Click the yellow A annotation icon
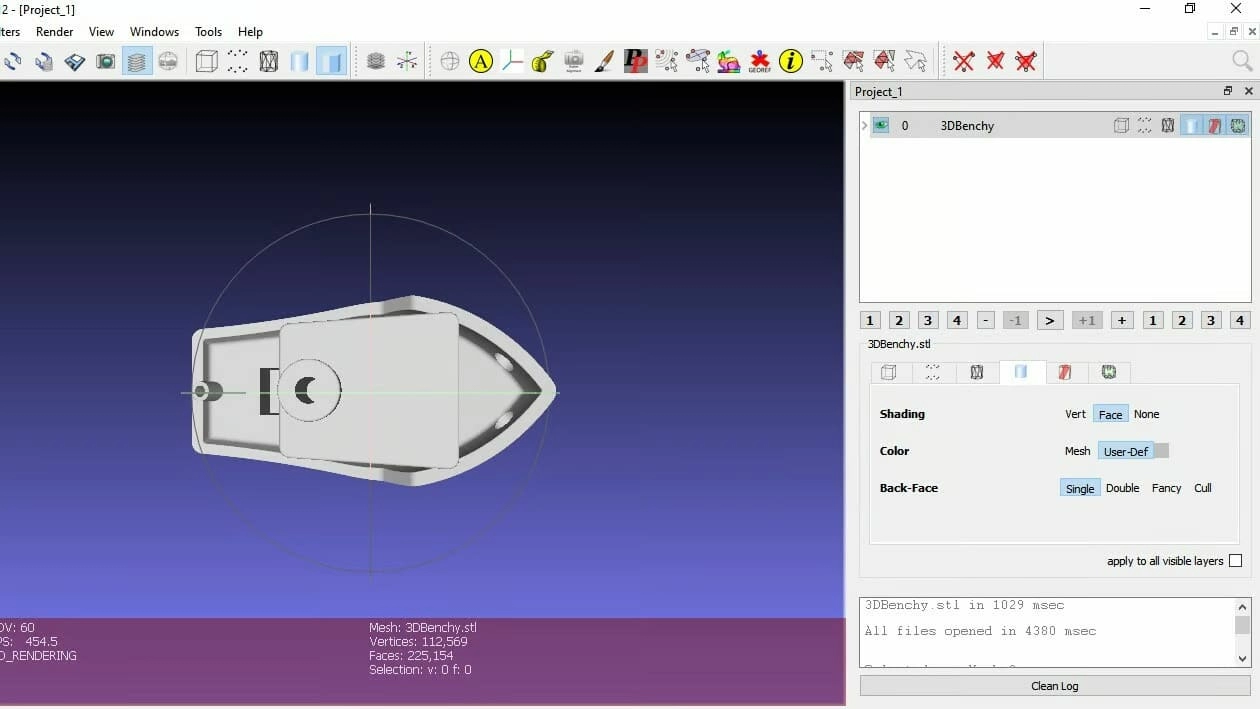Screen dimensions: 1260x709 pos(481,62)
